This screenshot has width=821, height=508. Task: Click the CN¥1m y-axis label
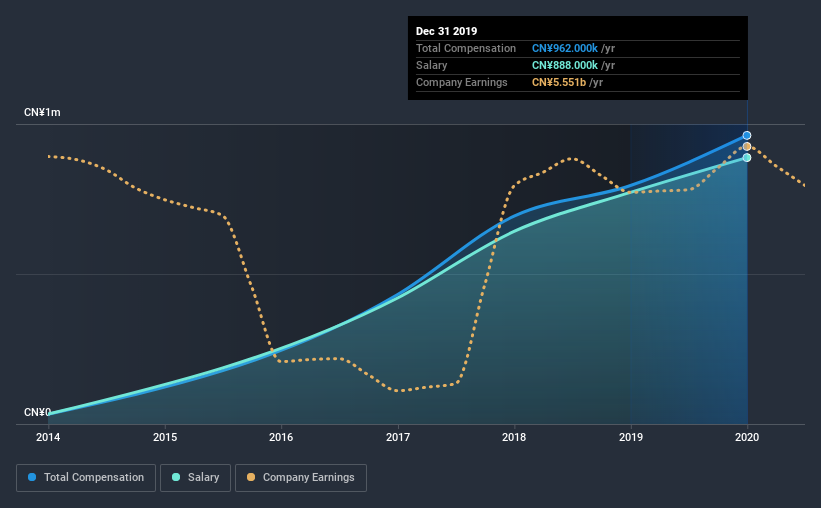[x=42, y=113]
